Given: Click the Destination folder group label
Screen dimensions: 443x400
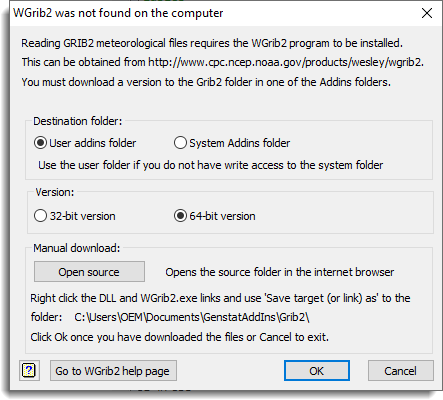Looking at the screenshot, I should (78, 121).
